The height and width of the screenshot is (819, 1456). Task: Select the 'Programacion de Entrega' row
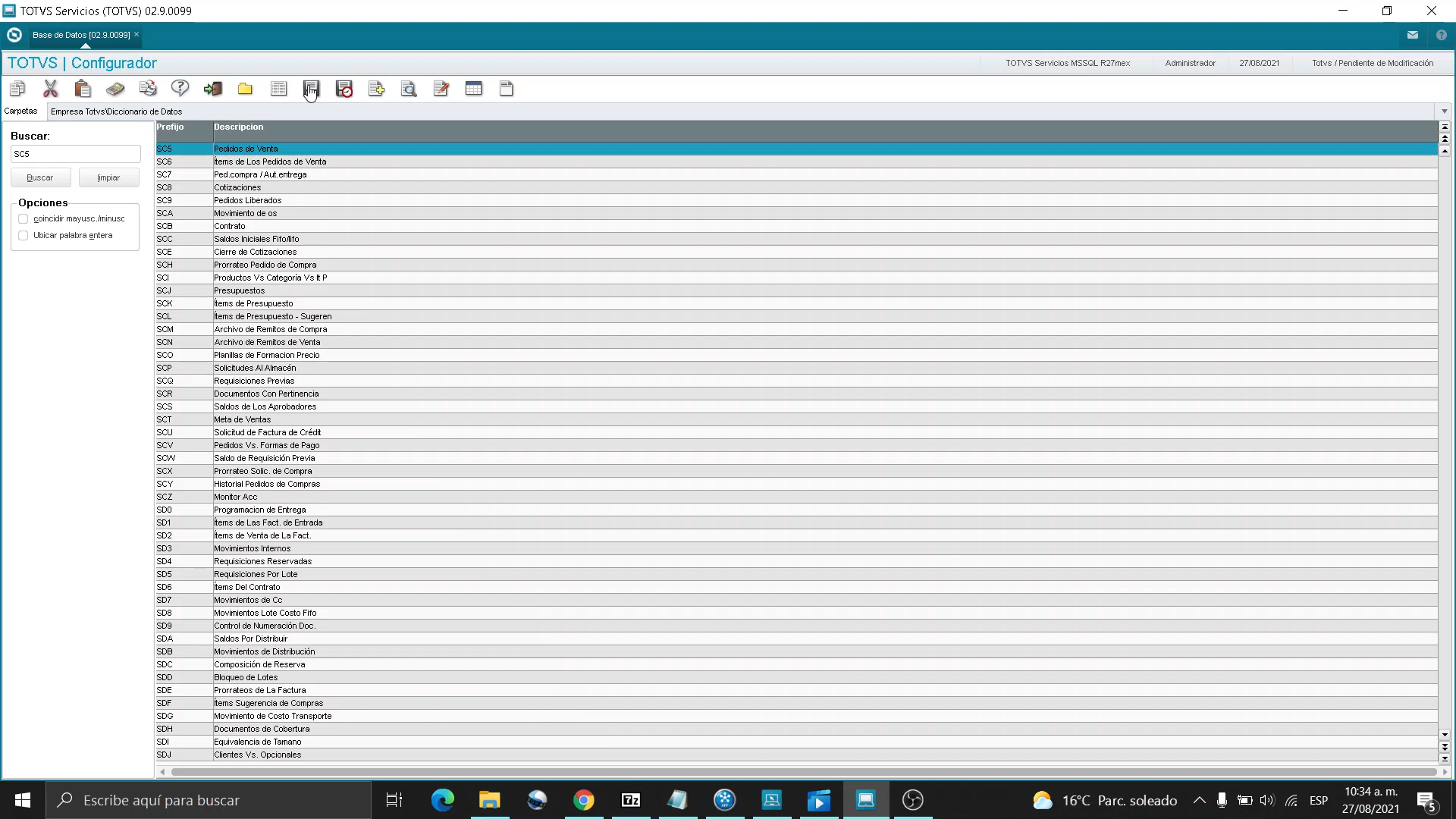click(x=796, y=510)
